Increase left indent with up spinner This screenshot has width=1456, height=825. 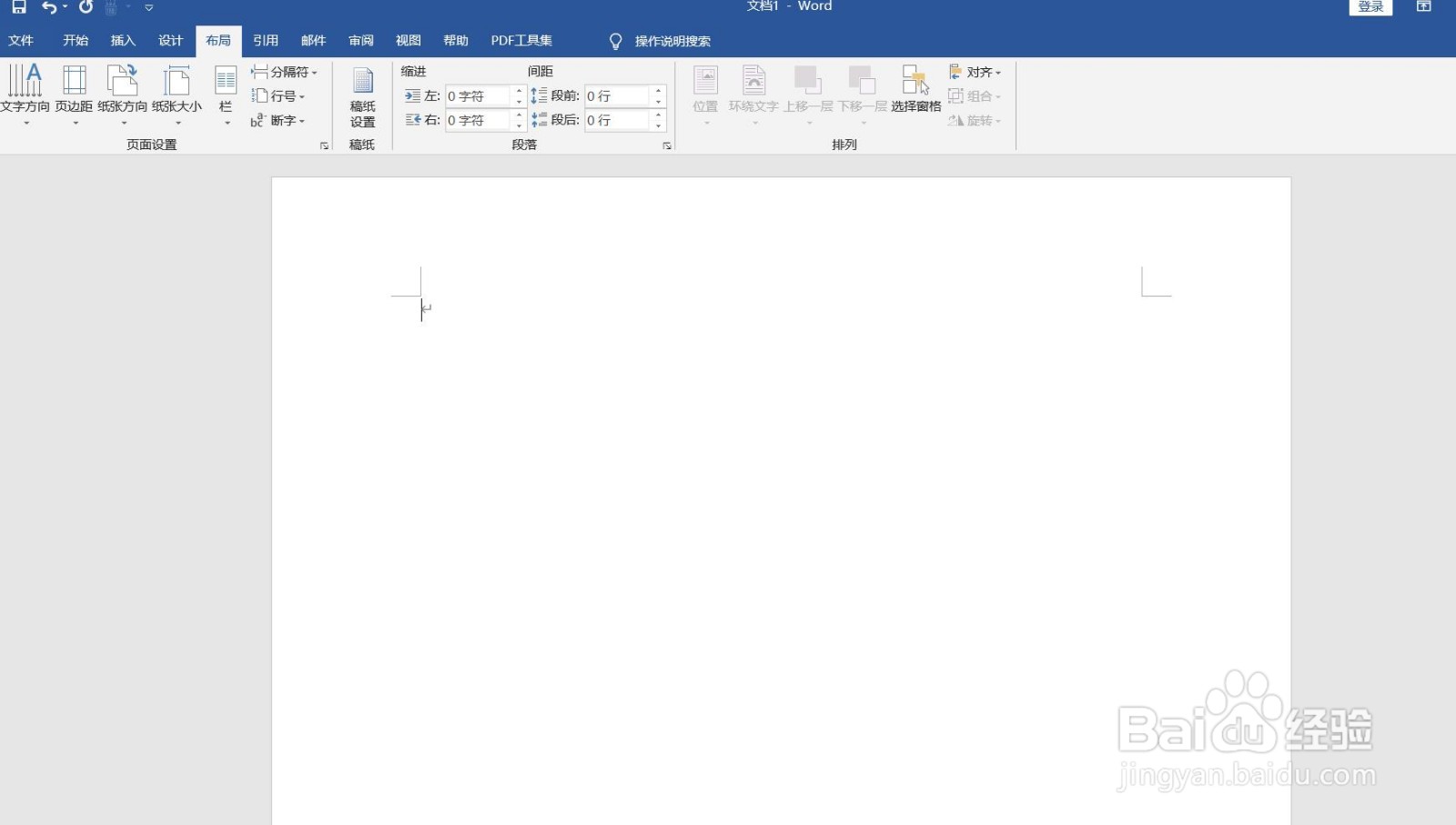[520, 91]
